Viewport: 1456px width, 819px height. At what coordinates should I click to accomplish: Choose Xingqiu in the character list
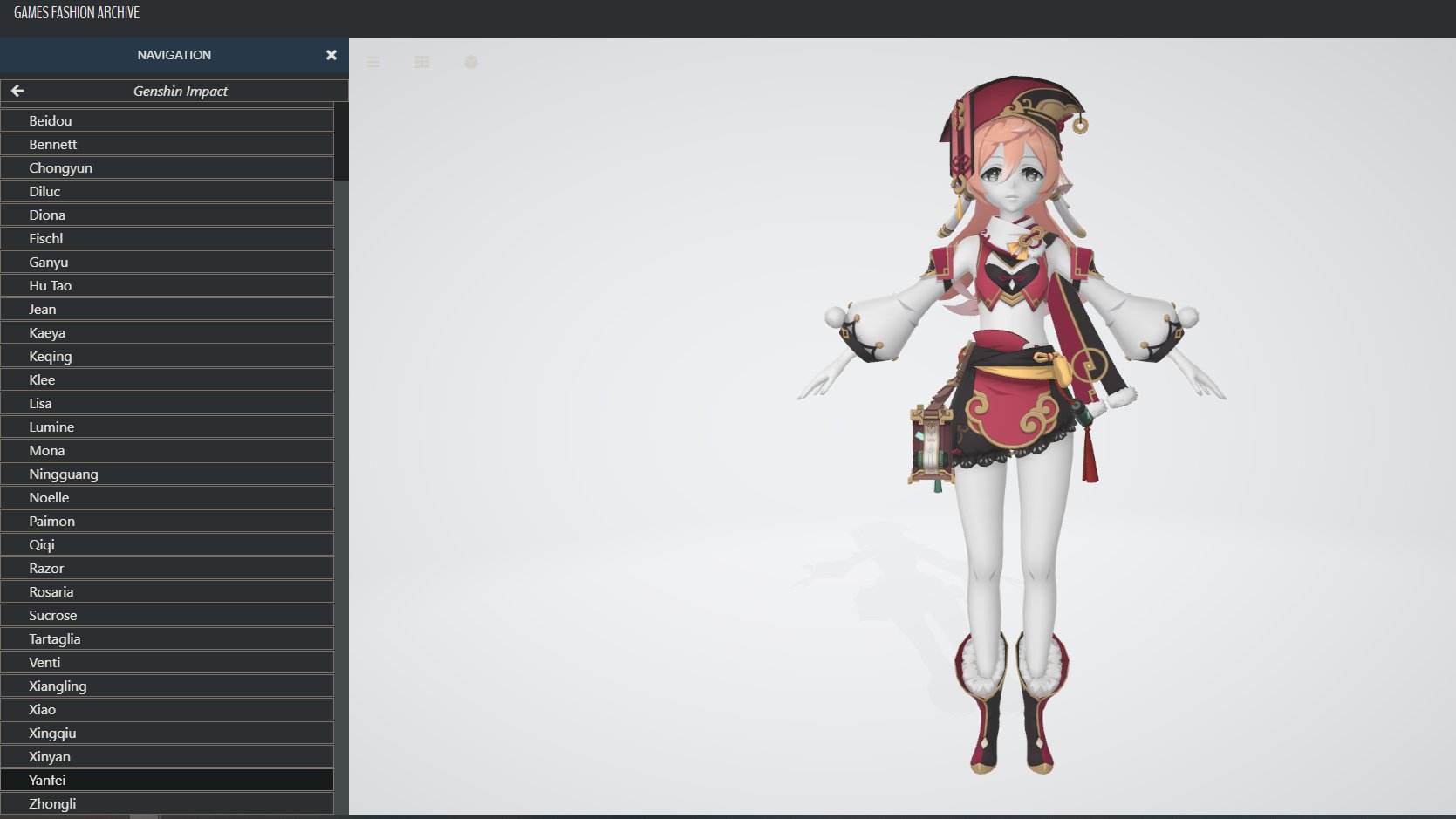[167, 733]
